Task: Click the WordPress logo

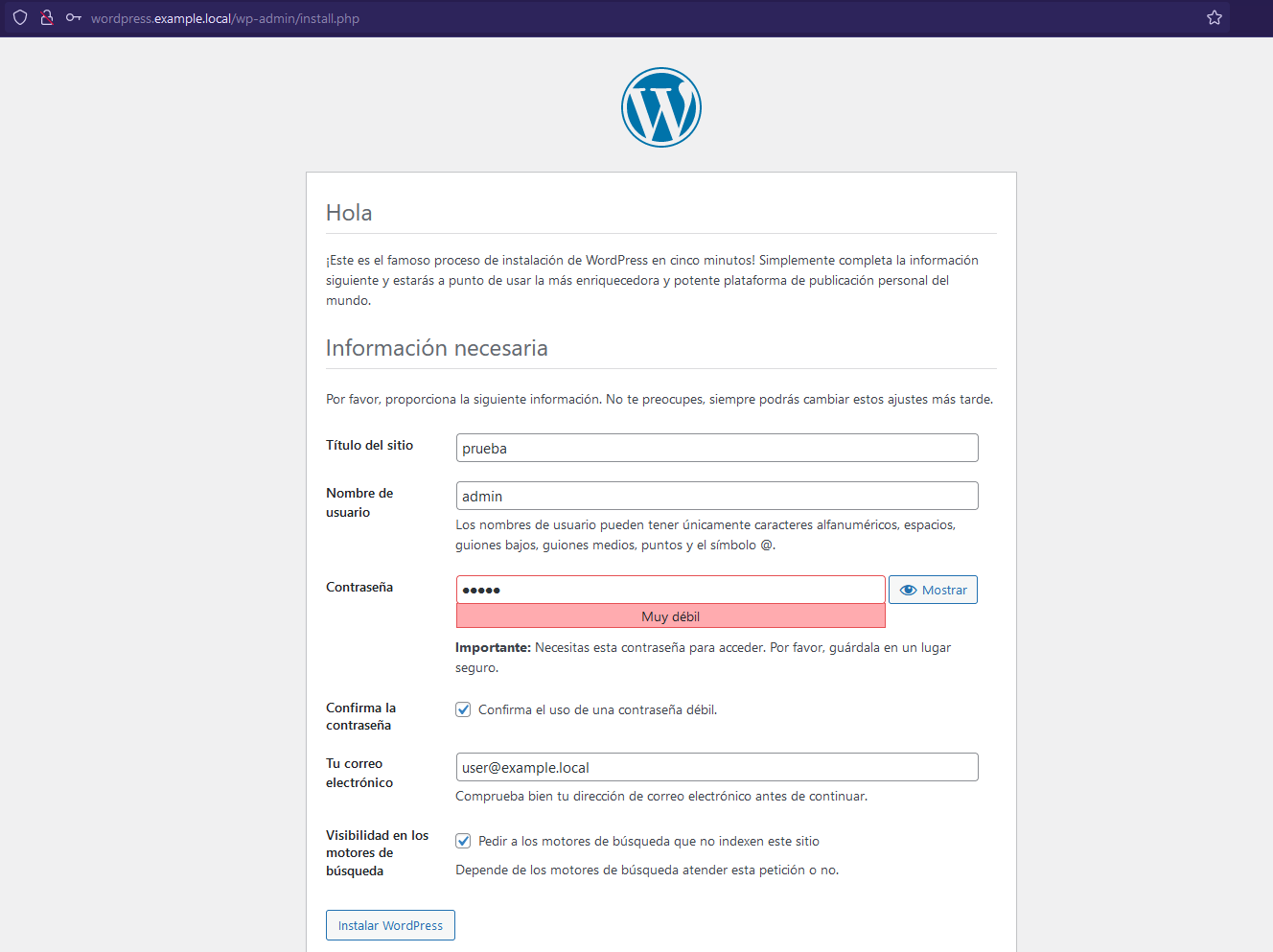Action: pos(661,107)
